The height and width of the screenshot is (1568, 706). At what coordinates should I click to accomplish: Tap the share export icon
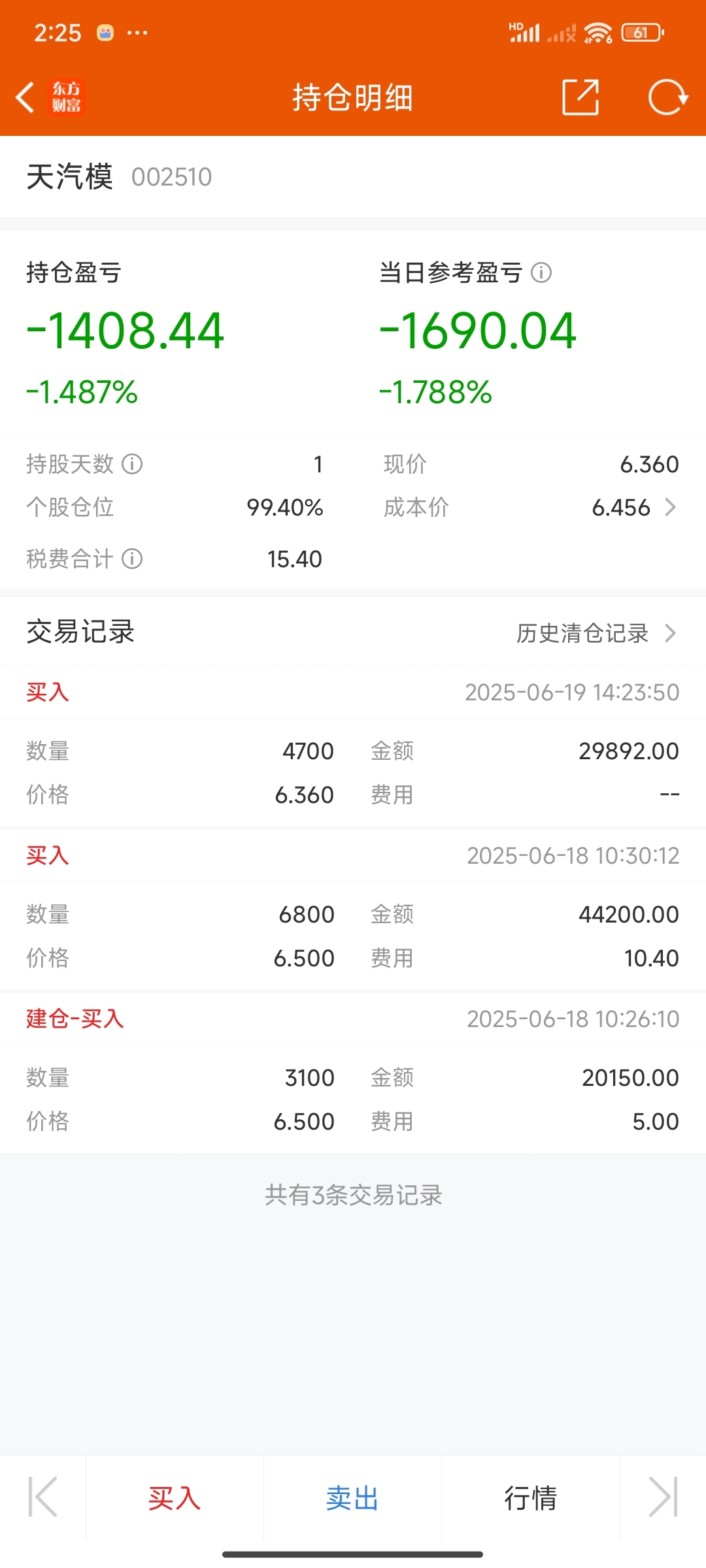click(x=580, y=97)
